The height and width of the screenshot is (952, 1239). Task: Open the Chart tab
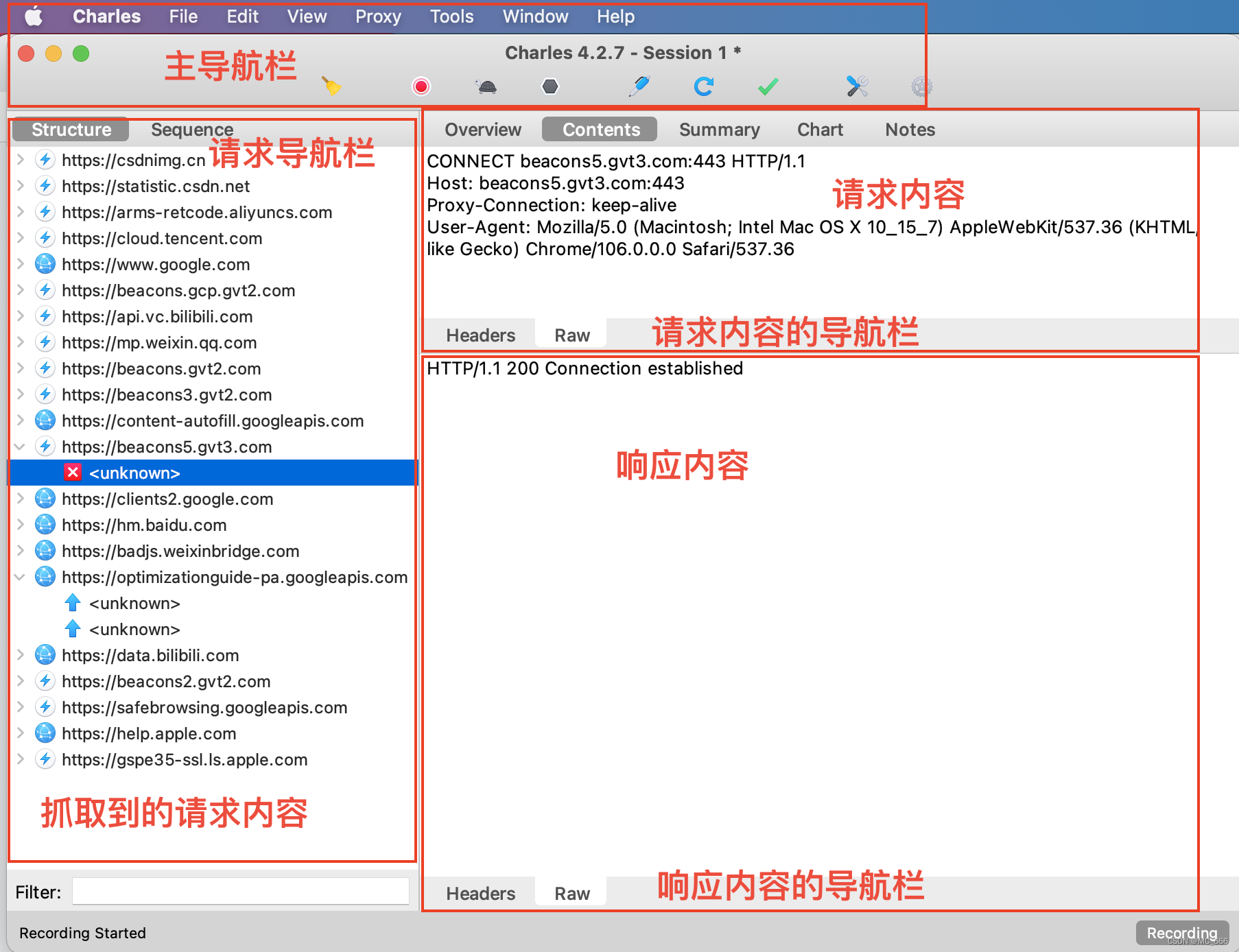(x=820, y=130)
